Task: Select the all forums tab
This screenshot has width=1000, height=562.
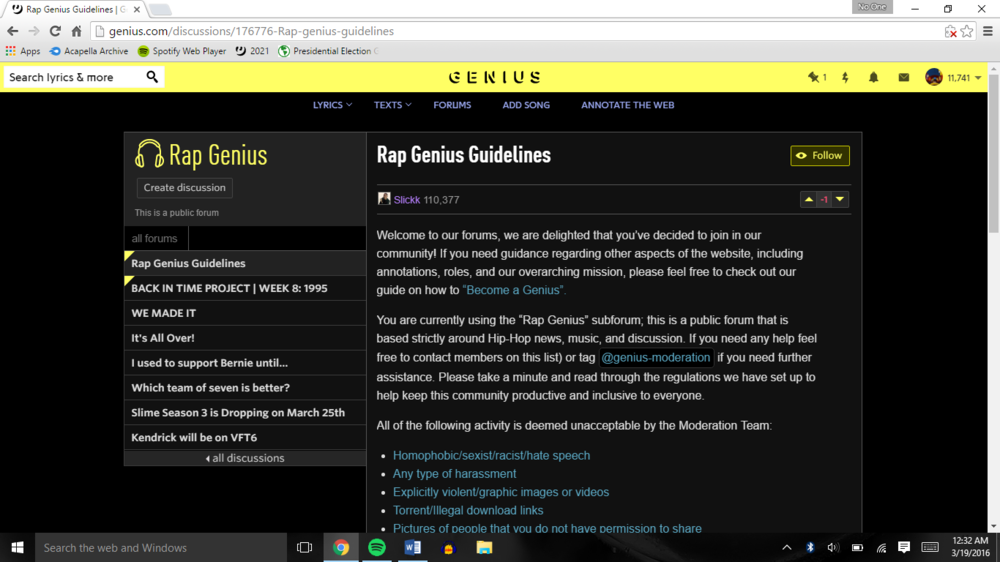Action: (x=155, y=239)
